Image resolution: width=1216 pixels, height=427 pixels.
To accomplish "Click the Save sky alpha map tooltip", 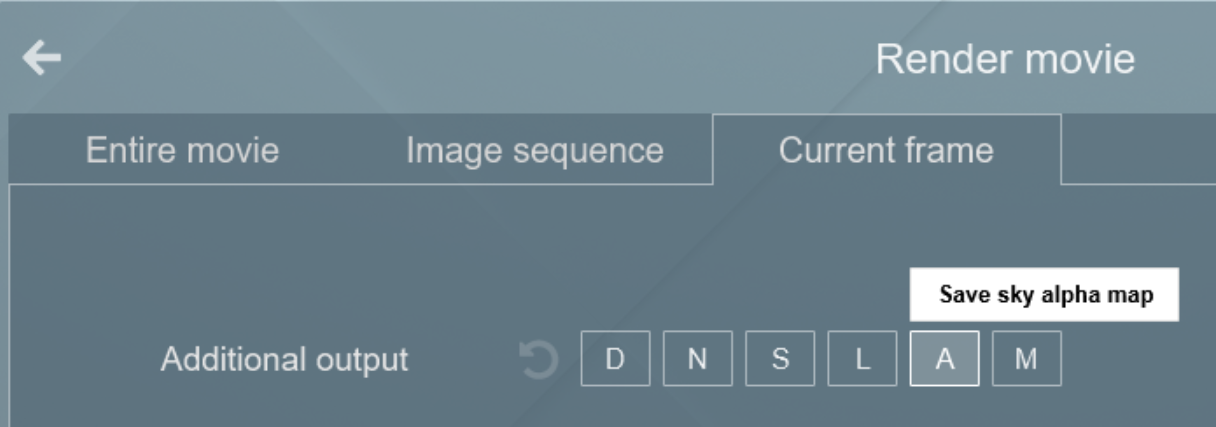I will (x=1044, y=295).
